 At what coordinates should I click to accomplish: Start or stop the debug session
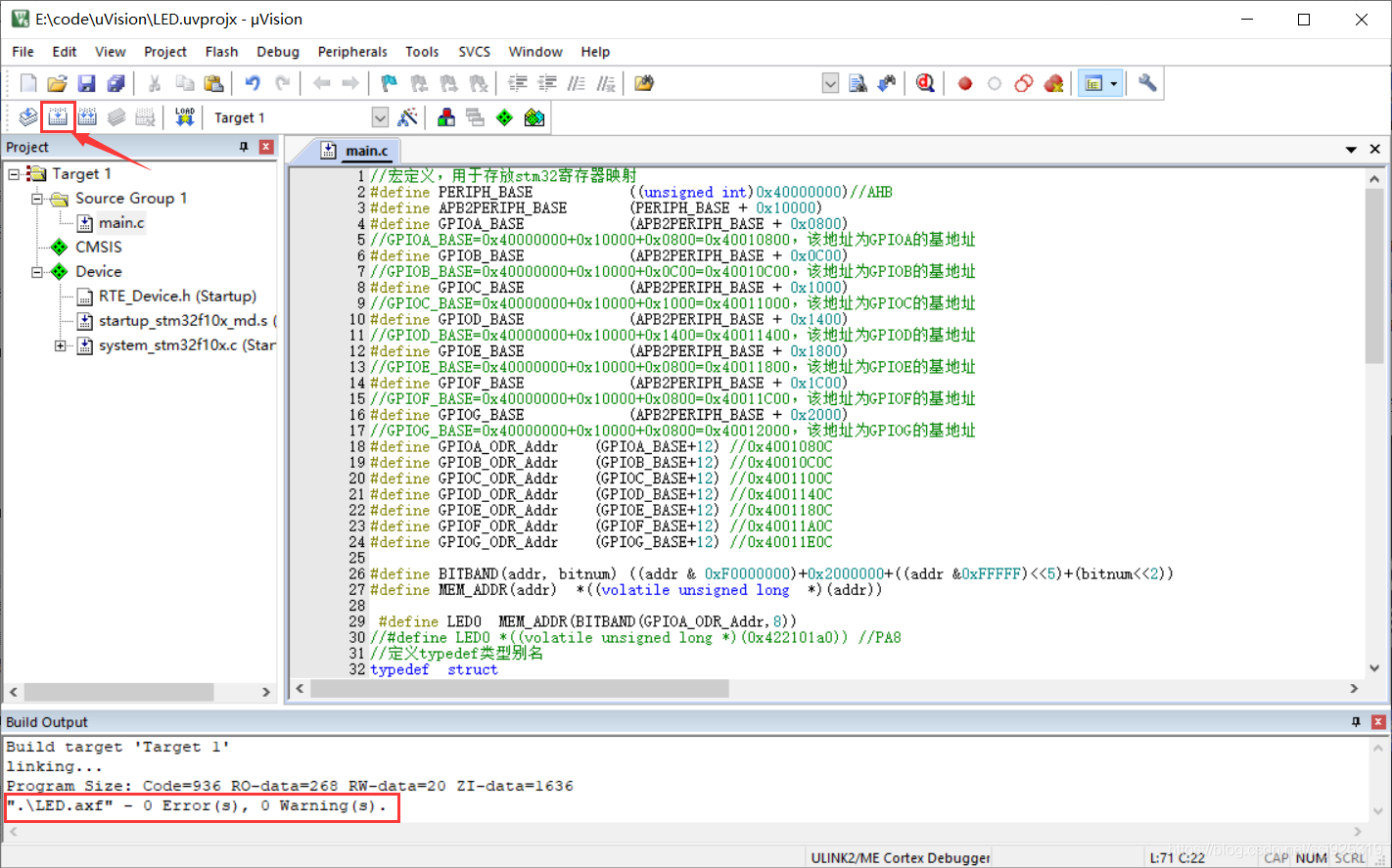925,83
